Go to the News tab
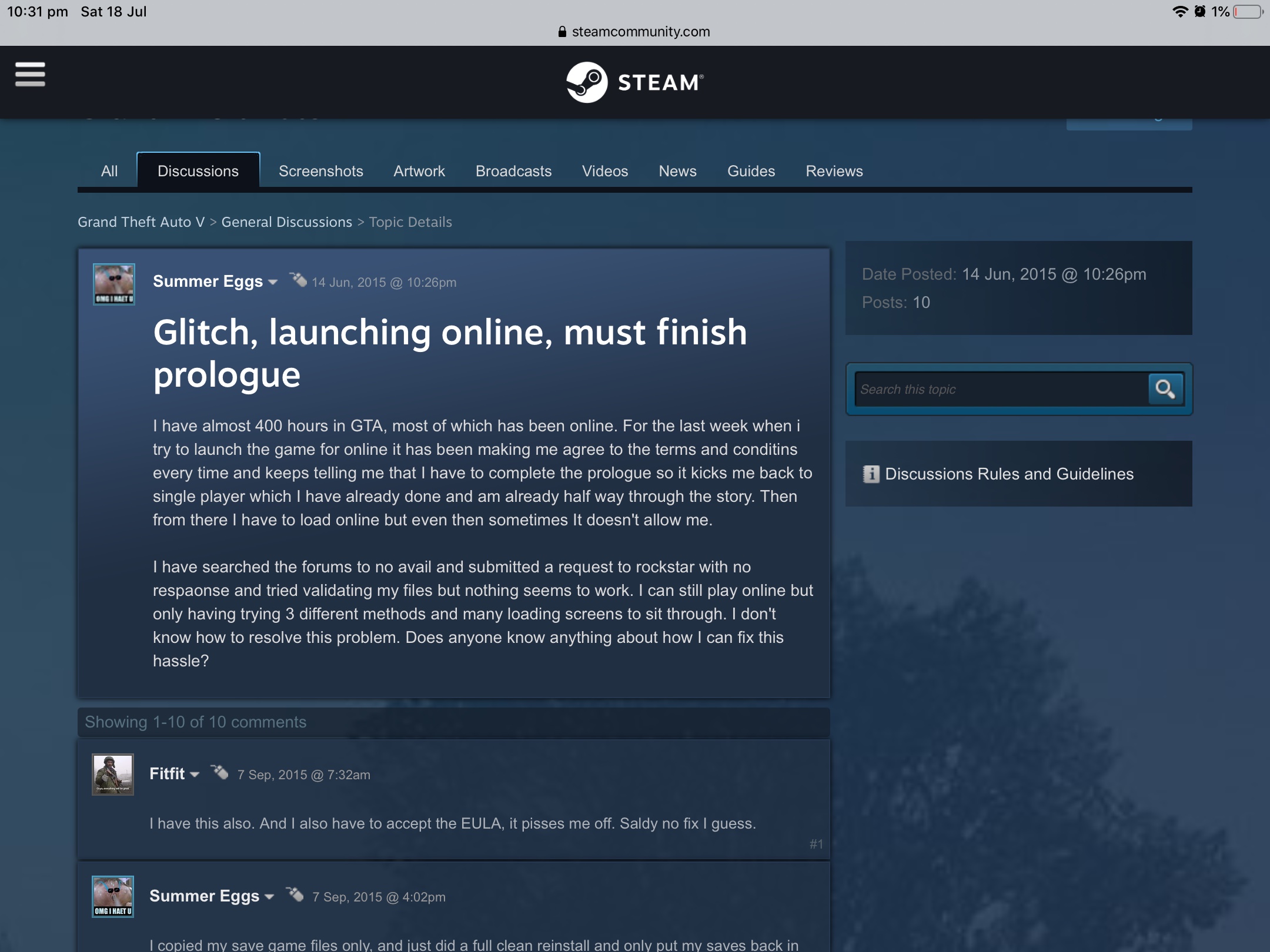 (x=678, y=171)
